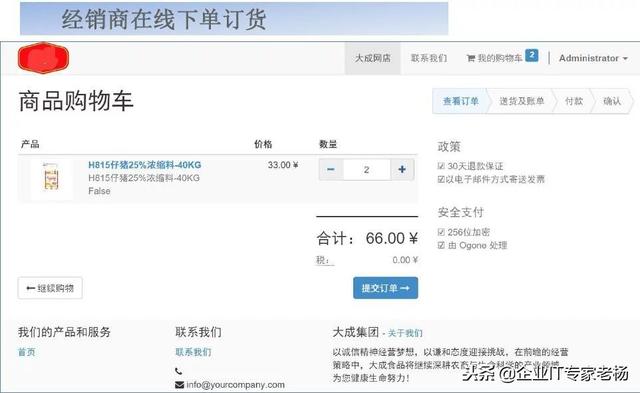This screenshot has height=393, width=640.
Task: Click the 继续购物 continue shopping button
Action: coord(50,288)
